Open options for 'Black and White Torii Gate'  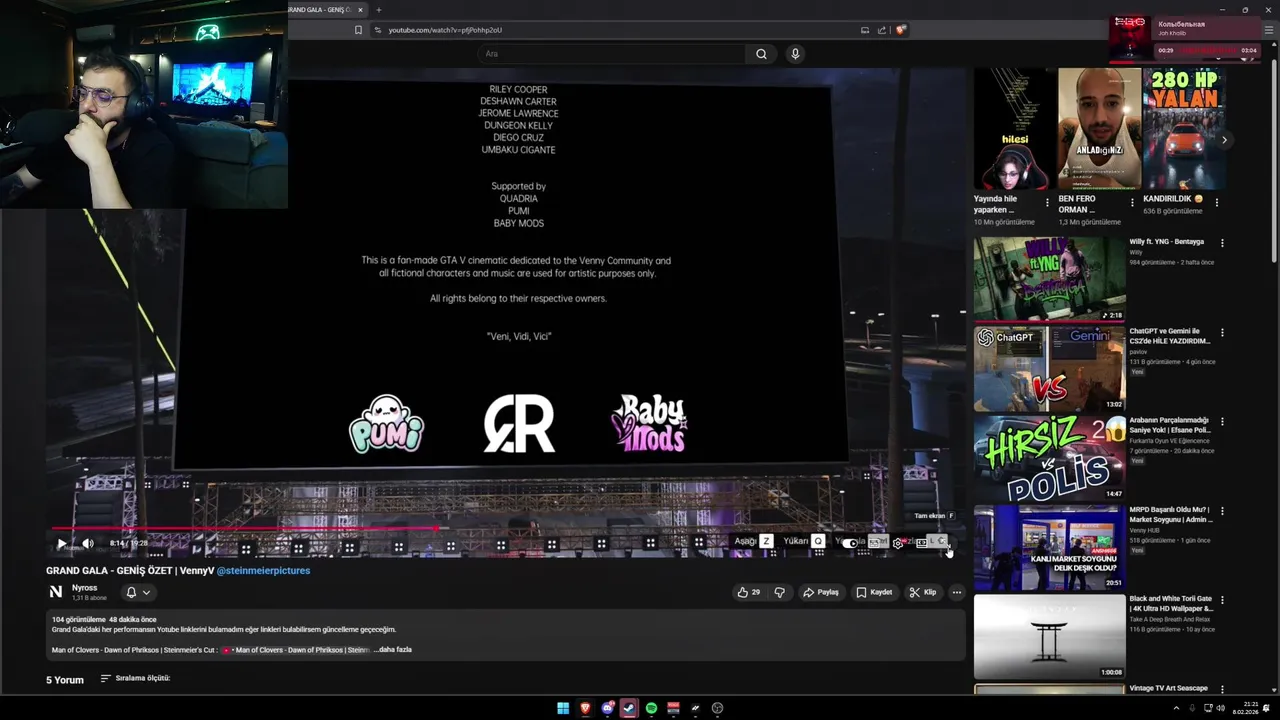click(x=1222, y=600)
